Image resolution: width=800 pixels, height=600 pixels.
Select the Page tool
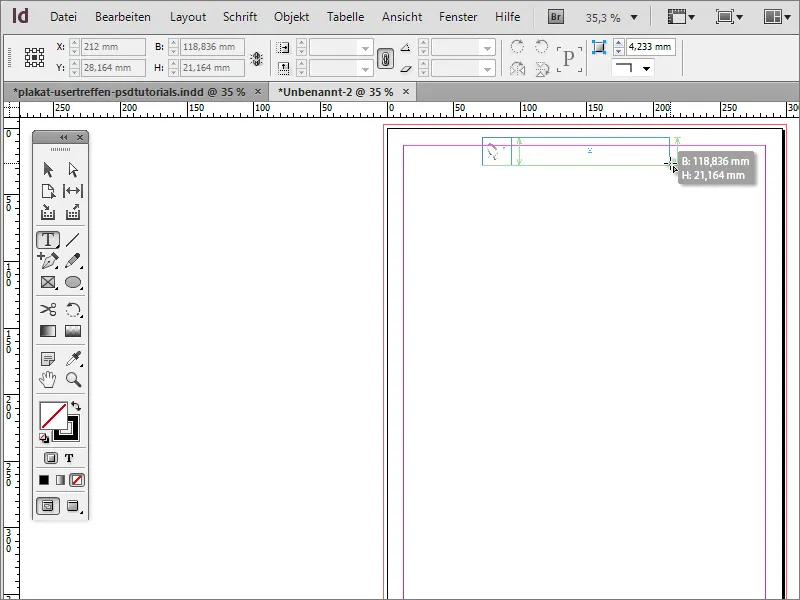(x=48, y=191)
